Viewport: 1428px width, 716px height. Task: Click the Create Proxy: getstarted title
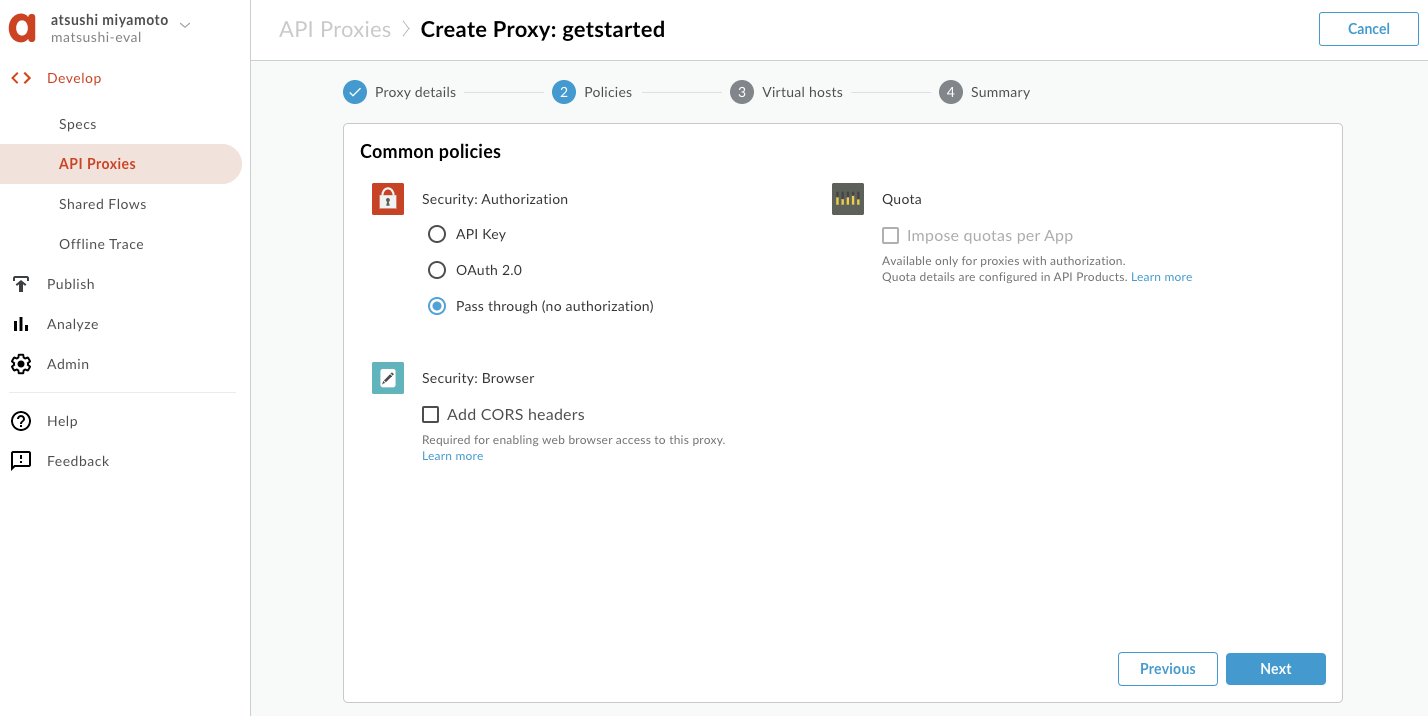pos(543,29)
